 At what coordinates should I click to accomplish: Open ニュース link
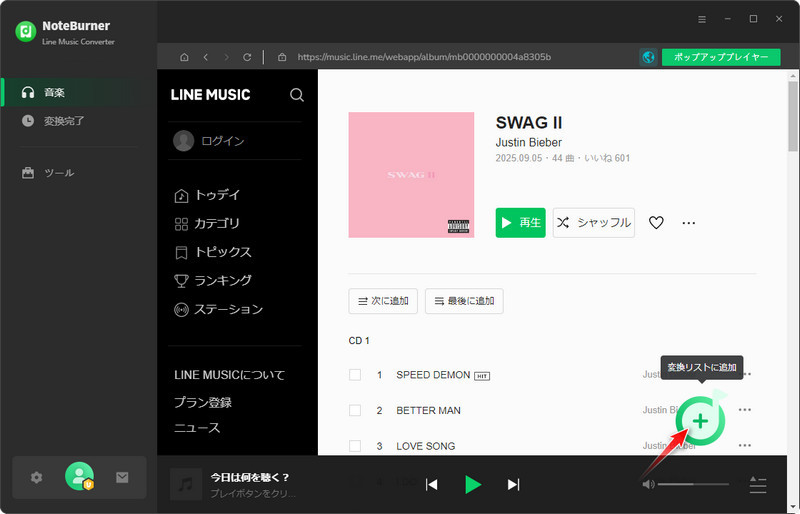(x=197, y=428)
